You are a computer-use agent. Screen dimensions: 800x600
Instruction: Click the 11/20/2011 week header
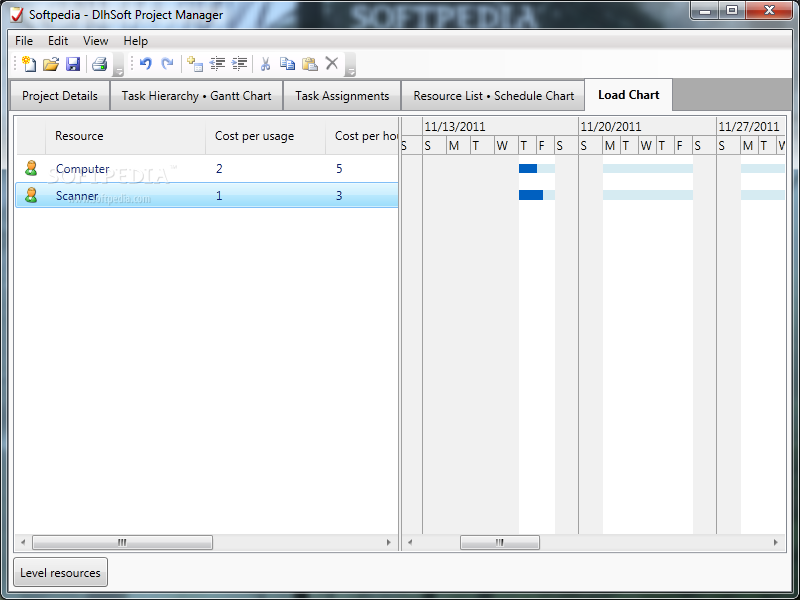click(647, 127)
